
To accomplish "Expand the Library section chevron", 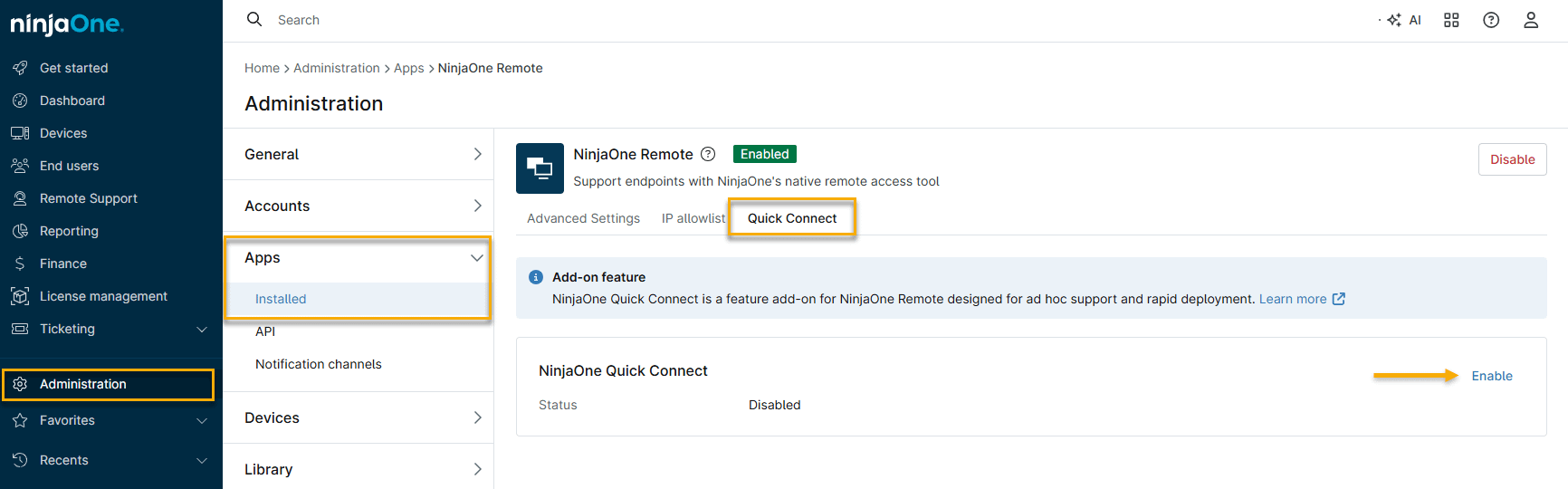I will coord(477,469).
